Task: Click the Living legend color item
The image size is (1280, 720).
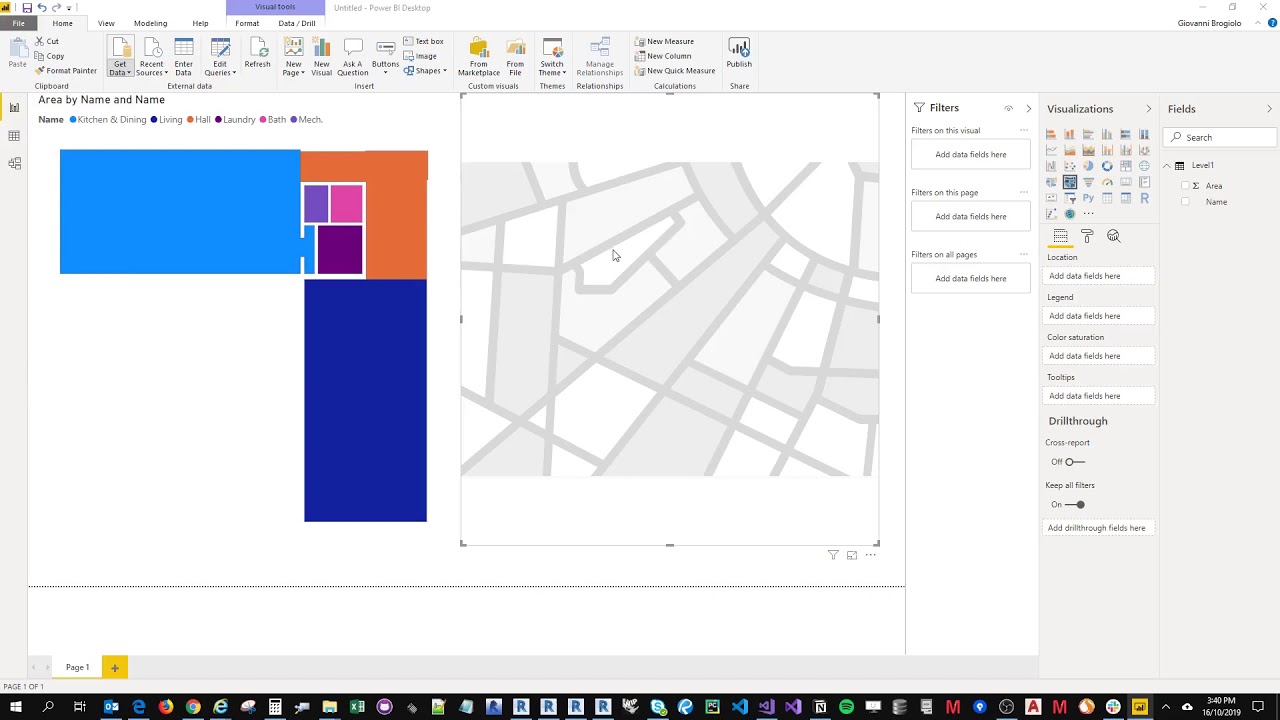Action: tap(166, 120)
